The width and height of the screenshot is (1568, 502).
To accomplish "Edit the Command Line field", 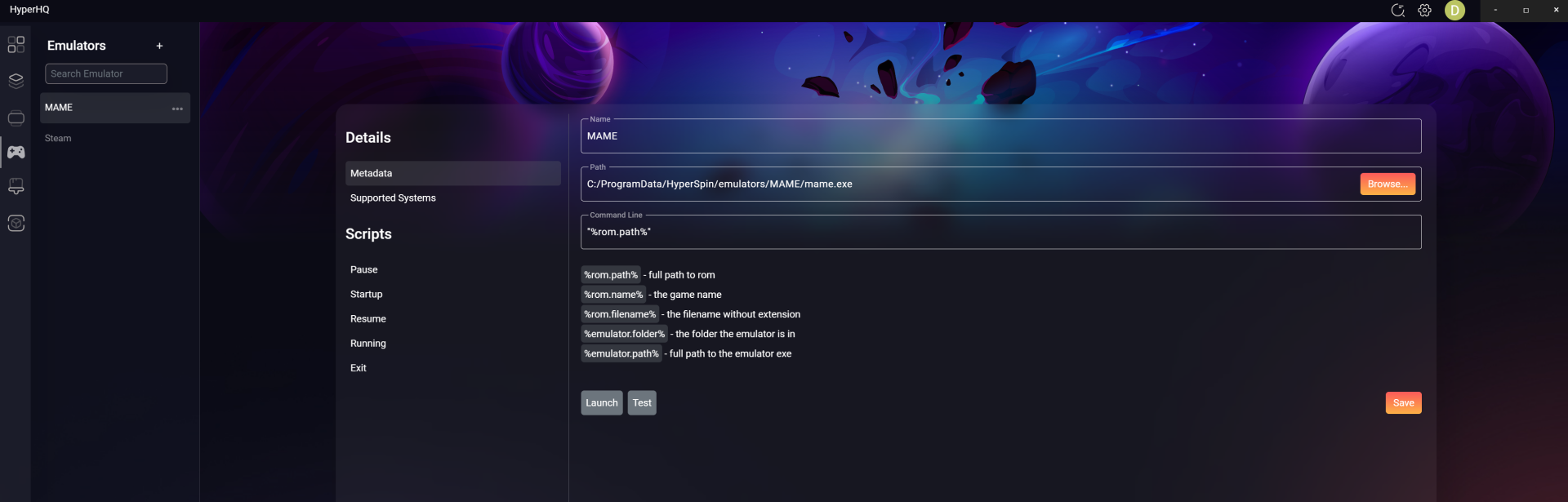I will coord(1000,232).
